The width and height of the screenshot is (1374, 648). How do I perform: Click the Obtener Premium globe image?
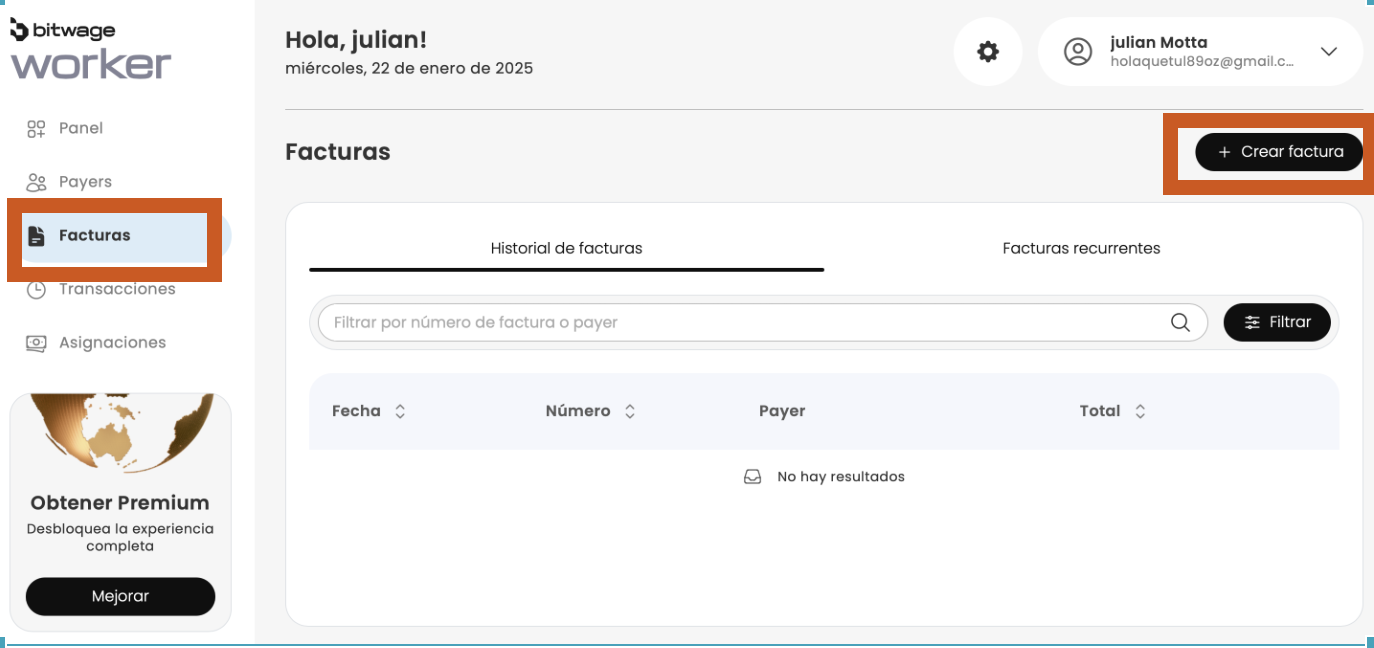120,433
